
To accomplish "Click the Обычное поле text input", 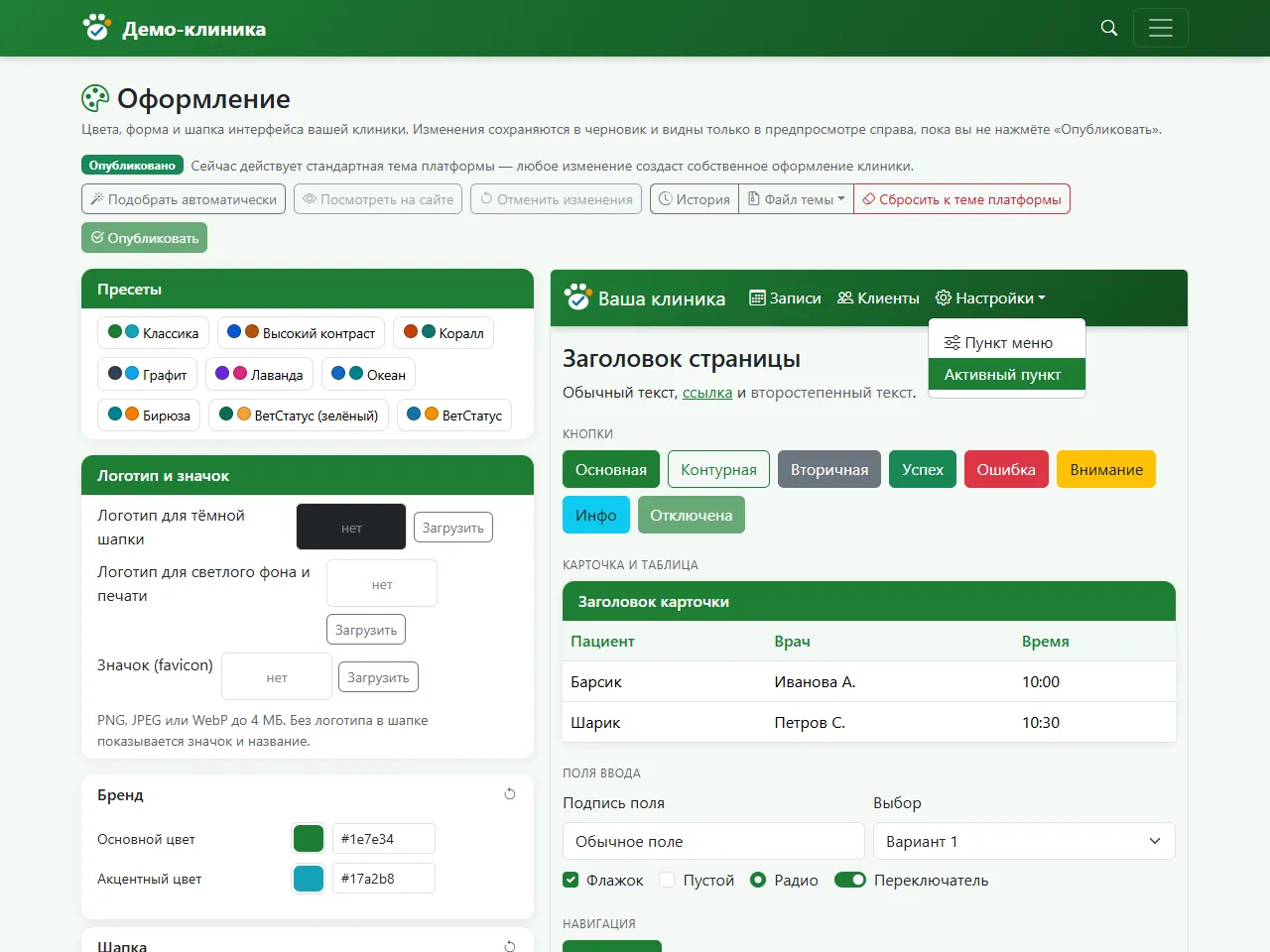I will click(x=713, y=841).
